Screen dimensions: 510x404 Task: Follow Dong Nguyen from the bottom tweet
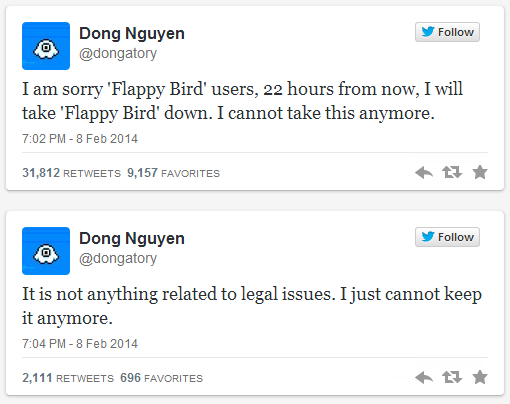447,237
